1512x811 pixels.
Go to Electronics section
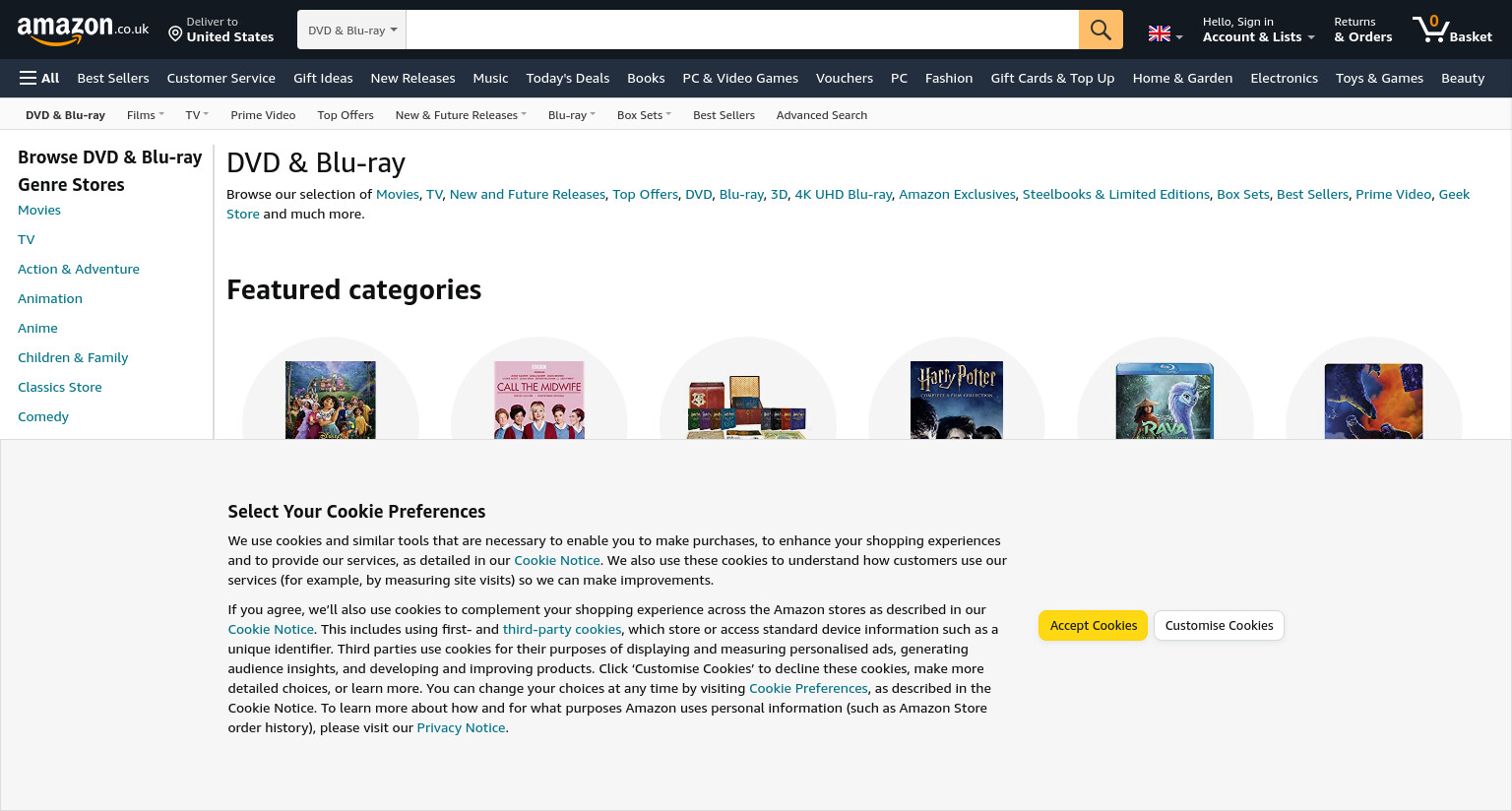click(x=1284, y=78)
